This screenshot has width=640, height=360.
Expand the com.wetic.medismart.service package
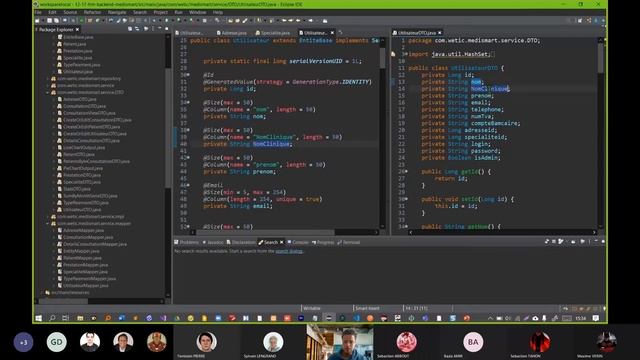(48, 85)
